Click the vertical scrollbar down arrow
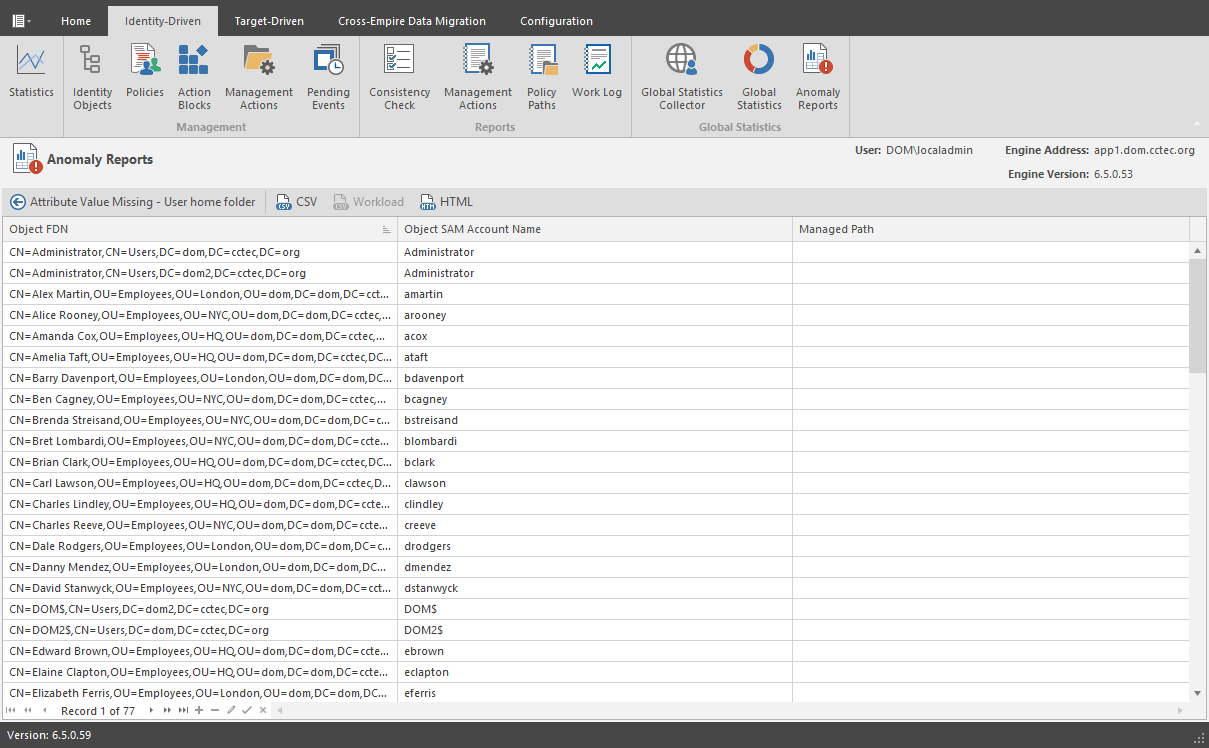 1198,693
